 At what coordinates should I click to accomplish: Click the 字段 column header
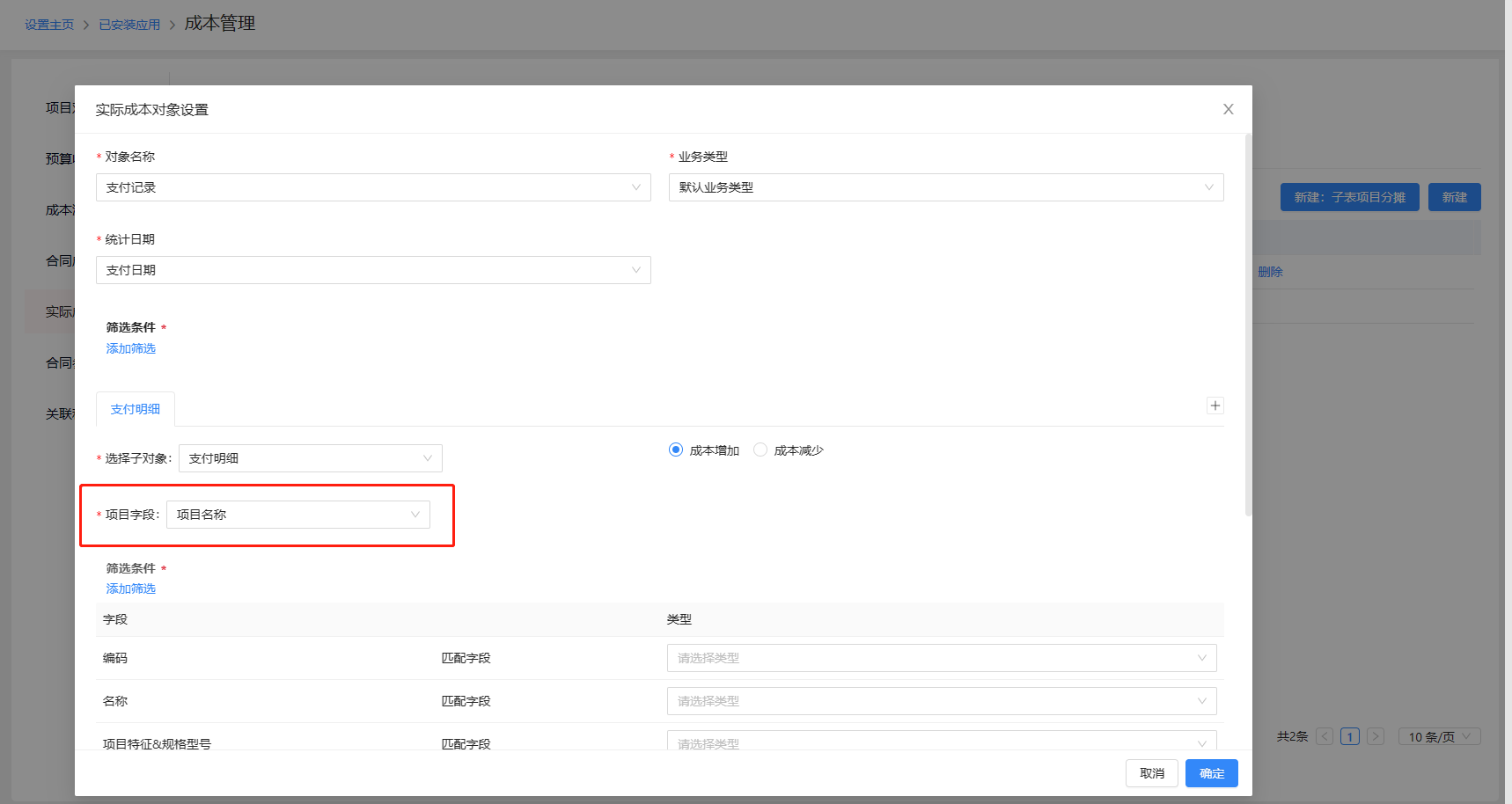tap(115, 619)
